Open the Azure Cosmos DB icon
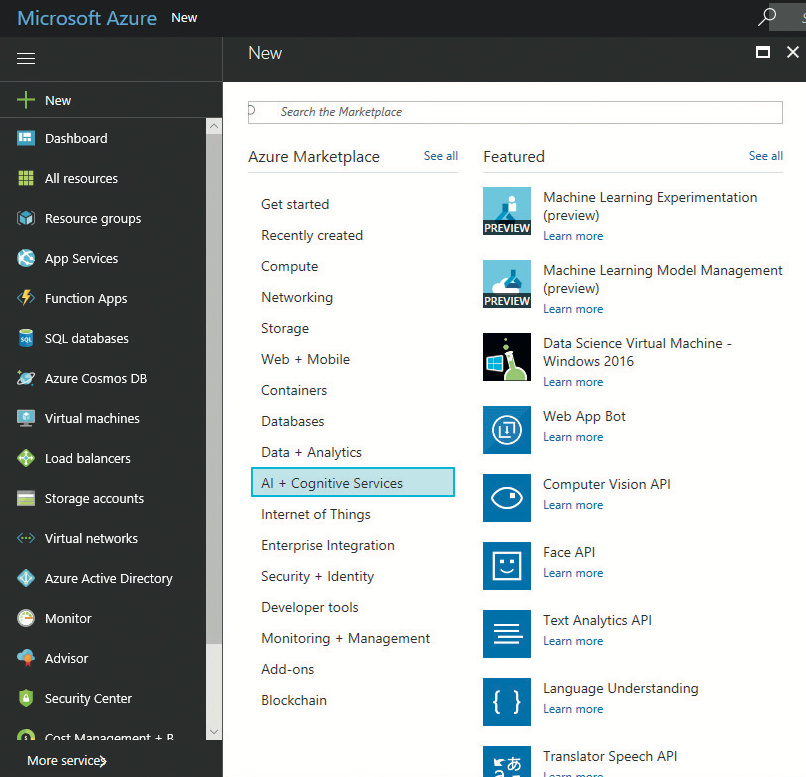Screen dimensions: 806x777 (x=26, y=379)
